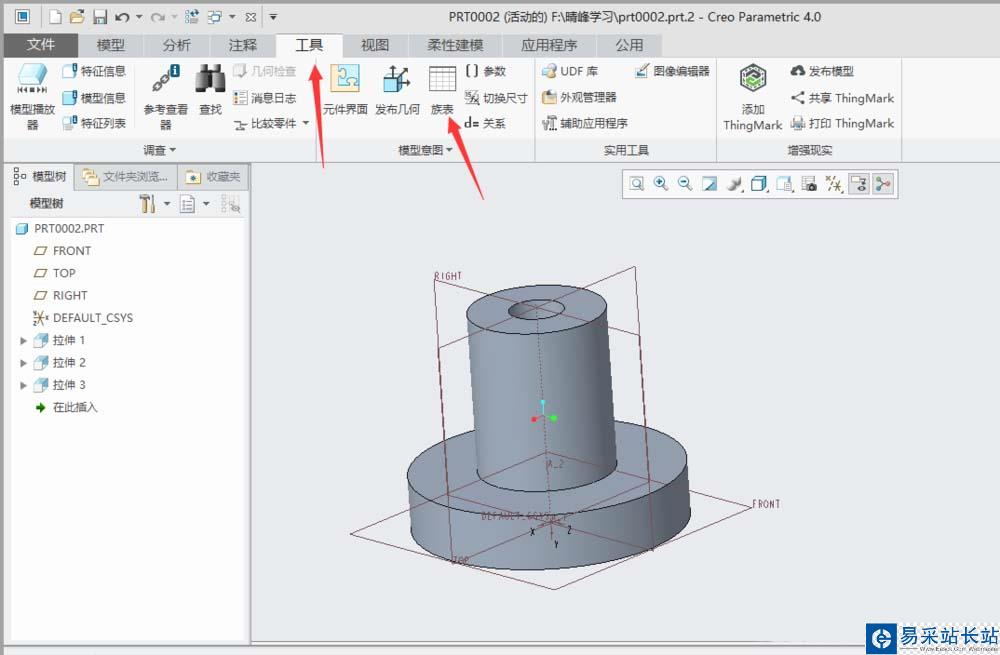
Task: Open the Model Player (模型播放器) tool
Action: (33, 96)
